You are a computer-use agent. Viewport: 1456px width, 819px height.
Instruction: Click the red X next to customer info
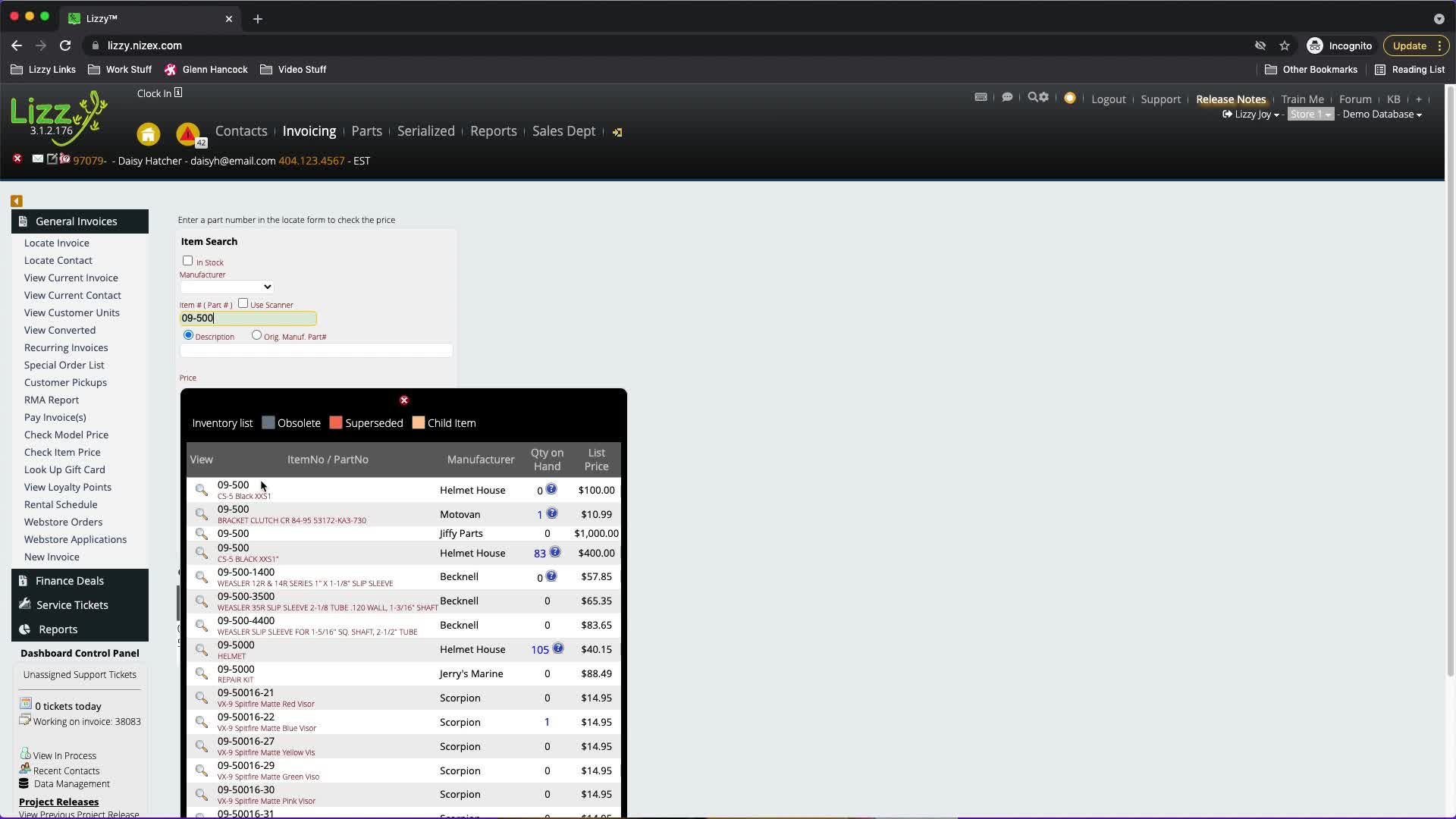(17, 159)
